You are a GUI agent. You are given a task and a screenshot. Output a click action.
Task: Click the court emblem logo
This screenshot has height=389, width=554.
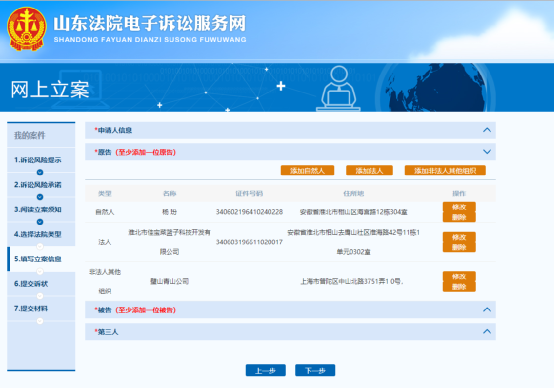pyautogui.click(x=26, y=29)
